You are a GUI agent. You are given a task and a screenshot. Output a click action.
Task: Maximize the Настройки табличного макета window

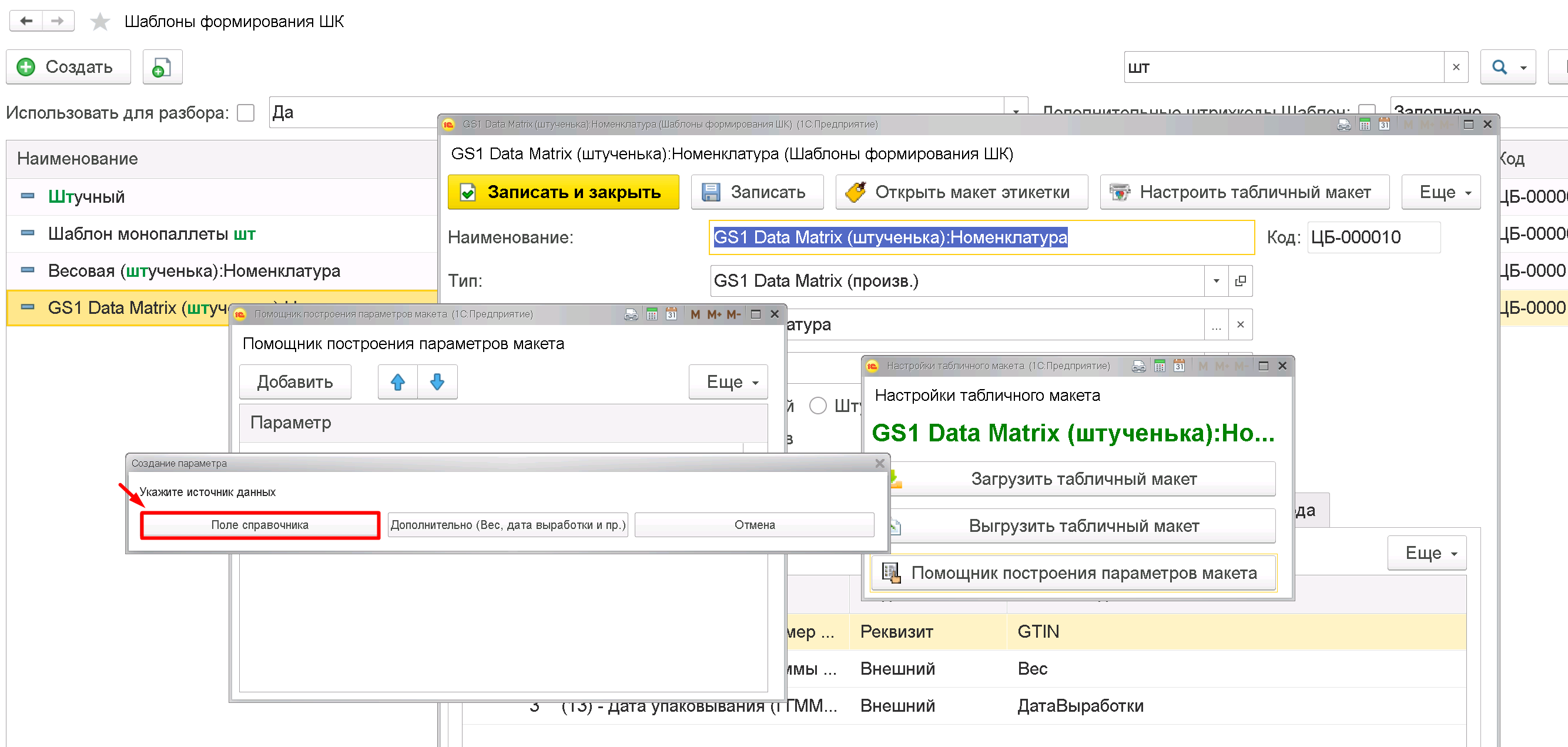point(1263,366)
